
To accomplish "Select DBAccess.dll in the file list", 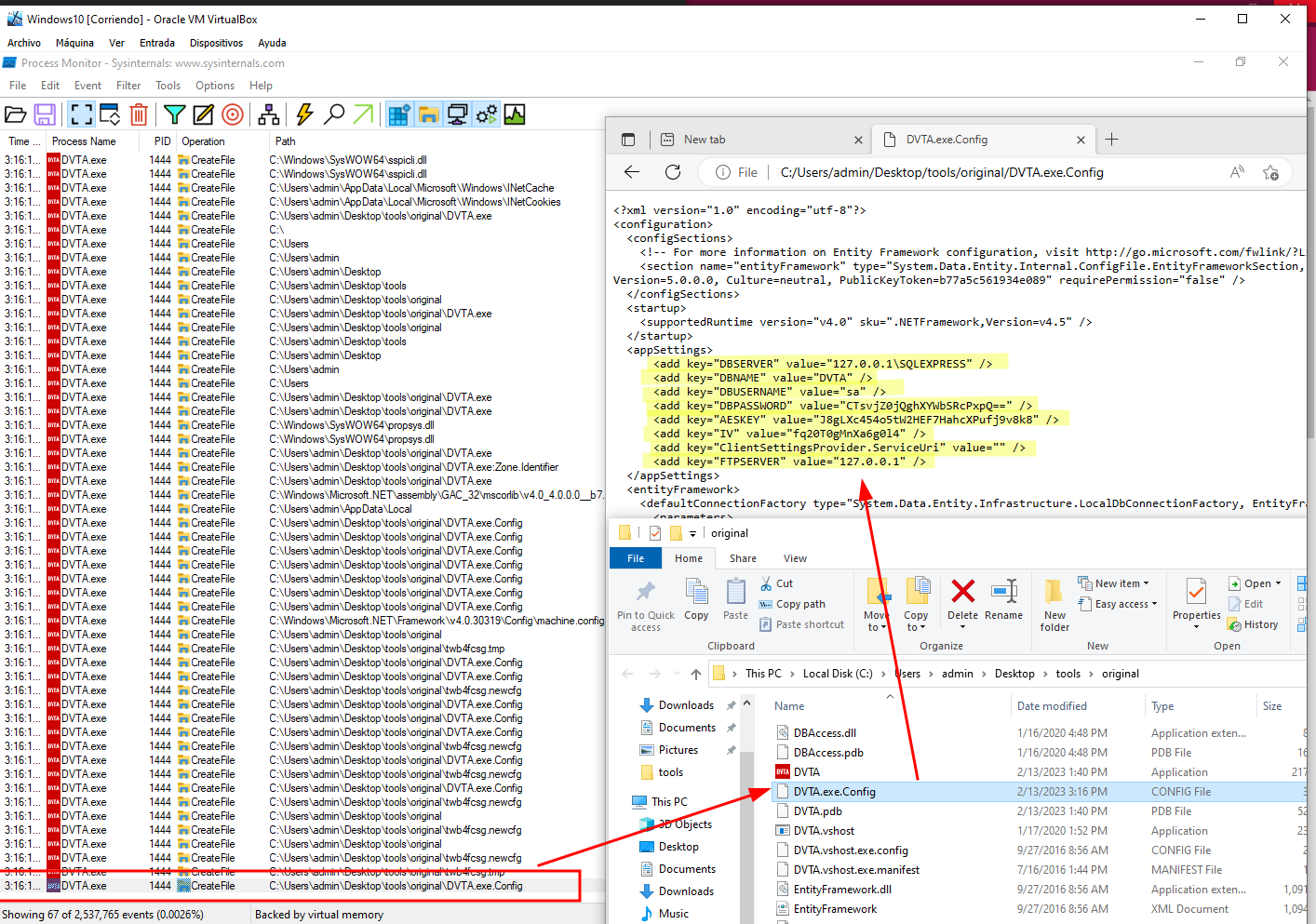I will [825, 733].
